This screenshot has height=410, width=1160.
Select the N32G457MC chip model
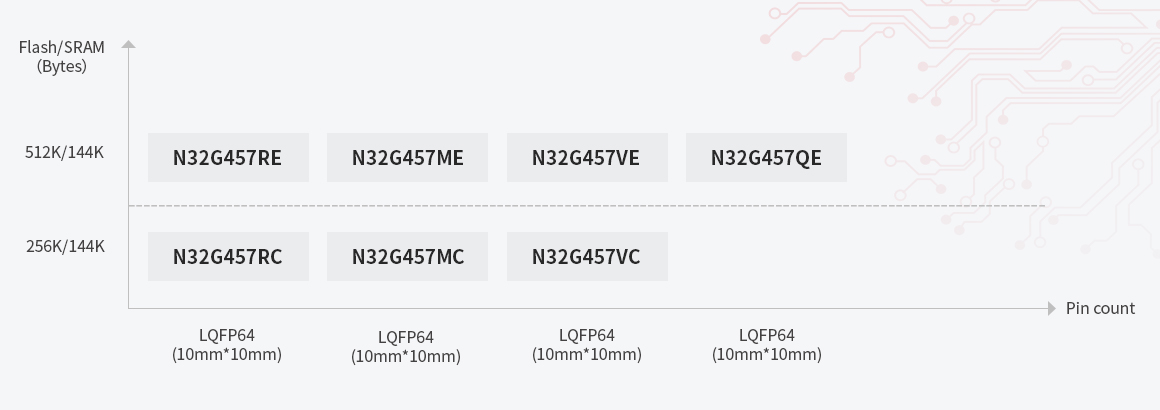point(407,257)
